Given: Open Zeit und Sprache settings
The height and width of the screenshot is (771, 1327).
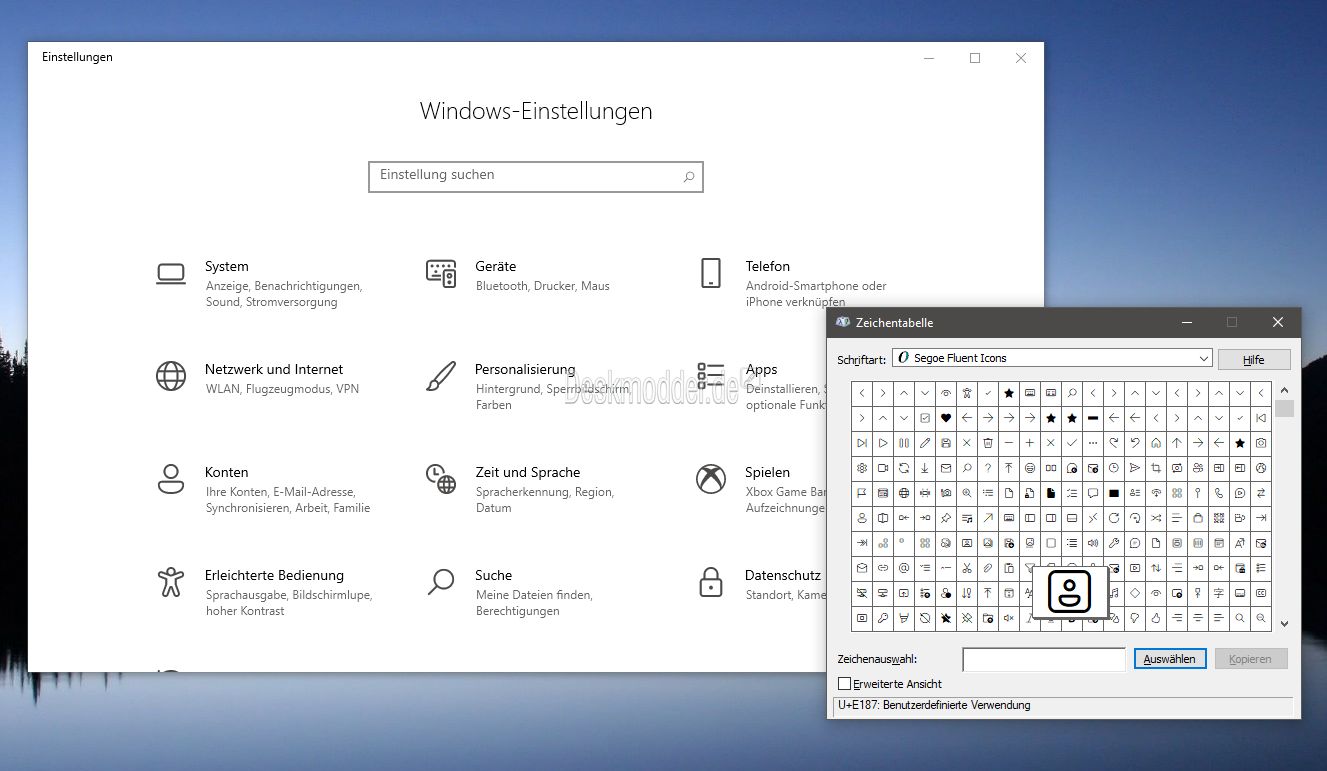Looking at the screenshot, I should point(527,472).
